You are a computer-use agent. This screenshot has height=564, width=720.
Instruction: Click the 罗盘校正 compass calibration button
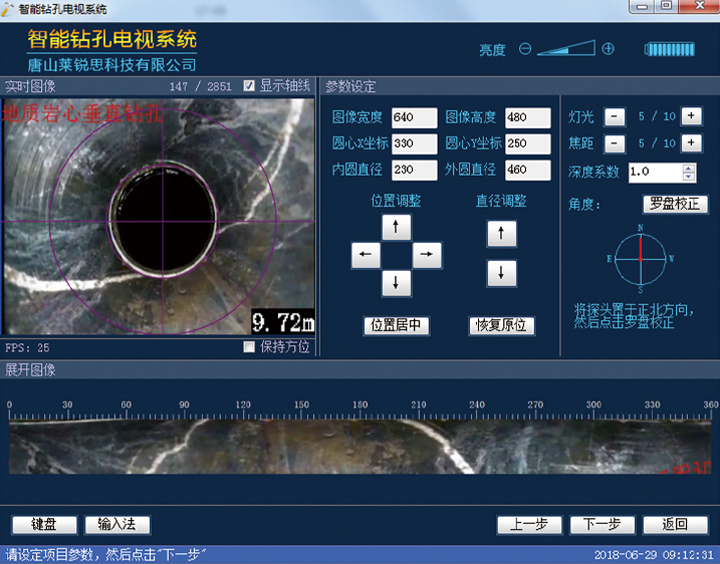pos(675,204)
